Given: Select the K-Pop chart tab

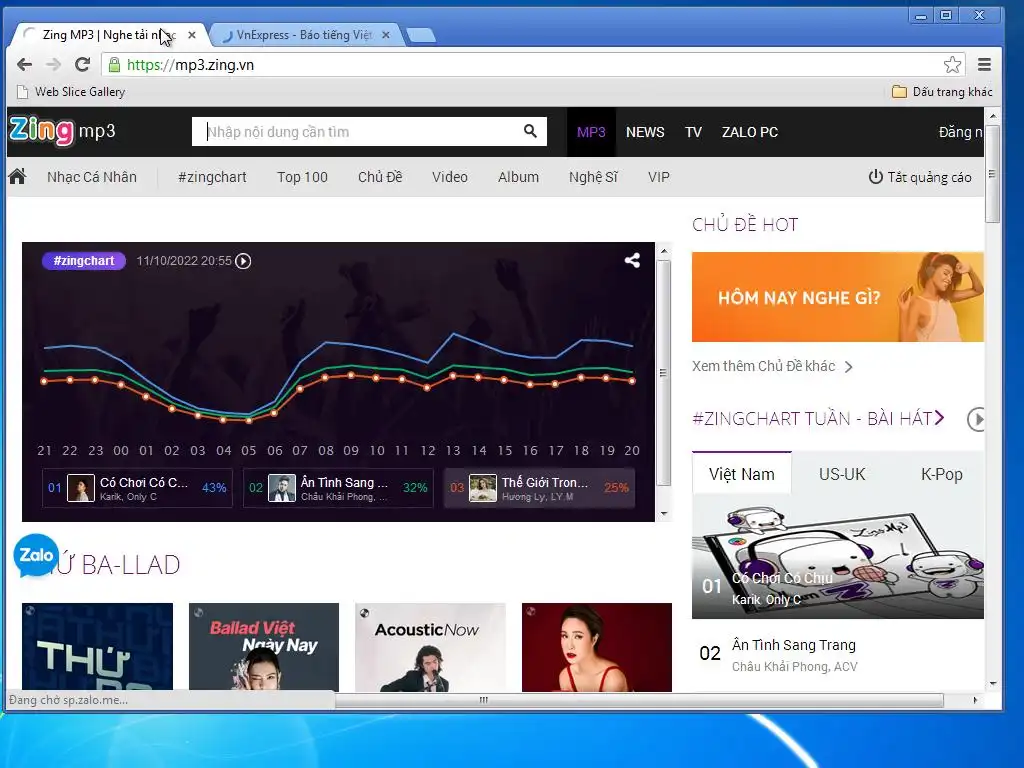Looking at the screenshot, I should [941, 474].
